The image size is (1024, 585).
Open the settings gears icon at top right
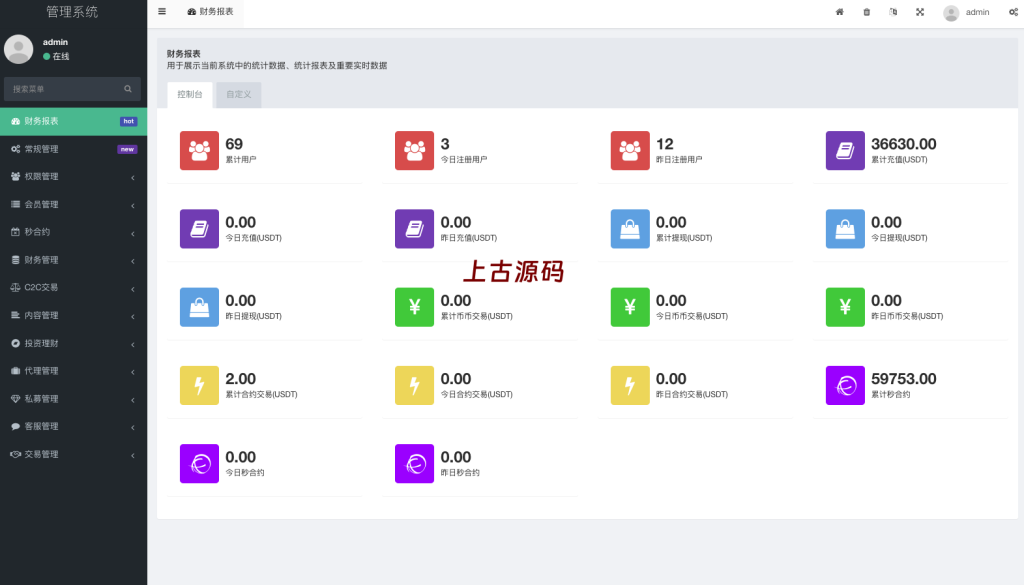[1013, 12]
